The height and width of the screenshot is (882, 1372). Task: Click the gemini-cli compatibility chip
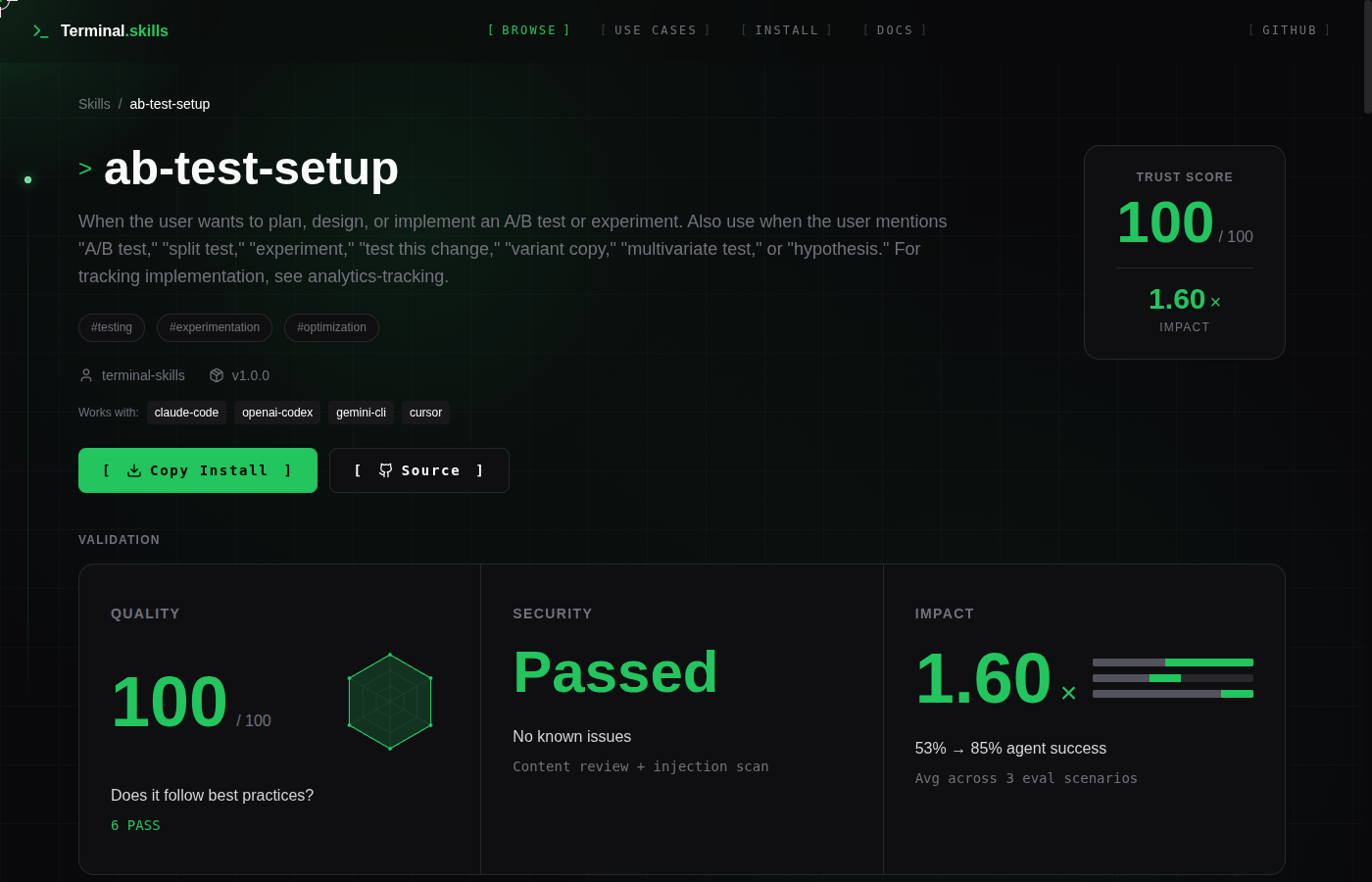click(x=361, y=413)
